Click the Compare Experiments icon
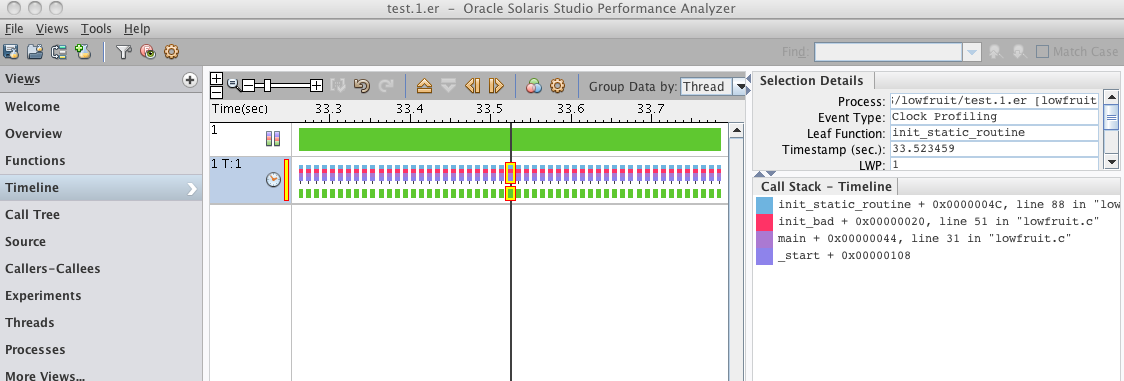 pos(59,52)
